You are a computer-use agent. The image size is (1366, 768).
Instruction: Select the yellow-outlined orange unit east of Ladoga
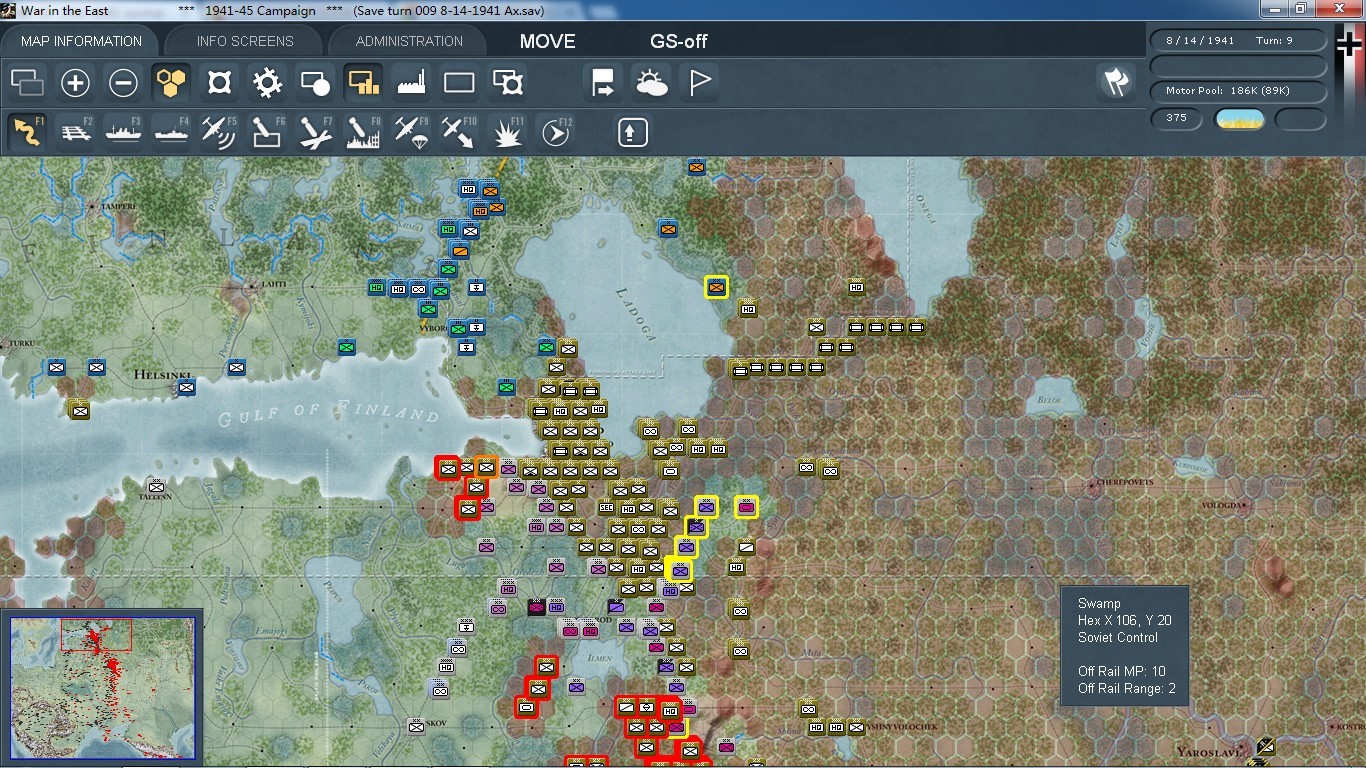tap(716, 287)
